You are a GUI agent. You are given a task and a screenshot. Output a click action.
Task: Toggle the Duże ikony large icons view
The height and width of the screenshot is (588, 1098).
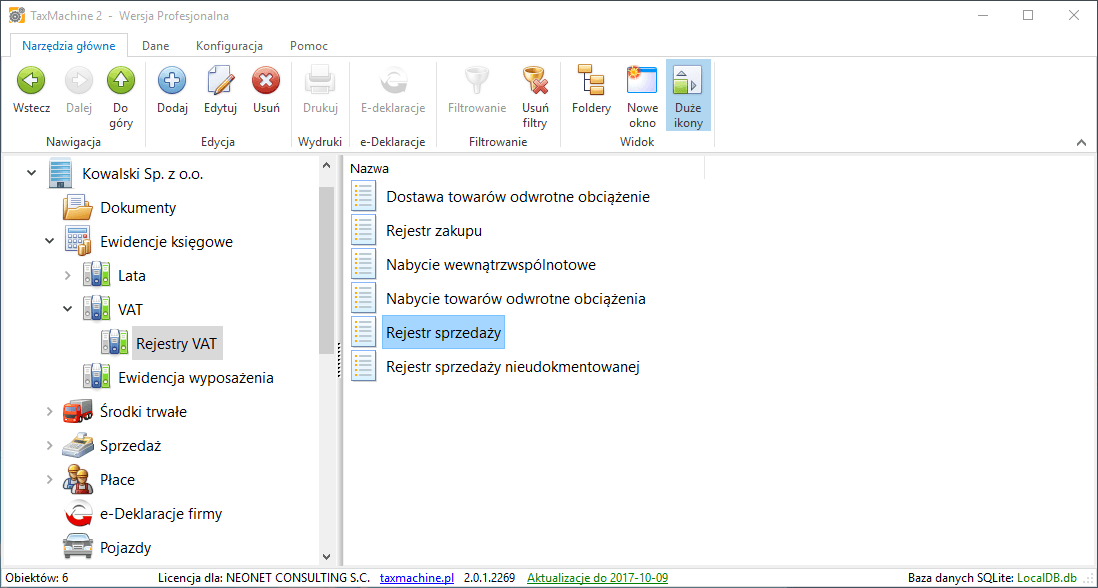pos(688,81)
